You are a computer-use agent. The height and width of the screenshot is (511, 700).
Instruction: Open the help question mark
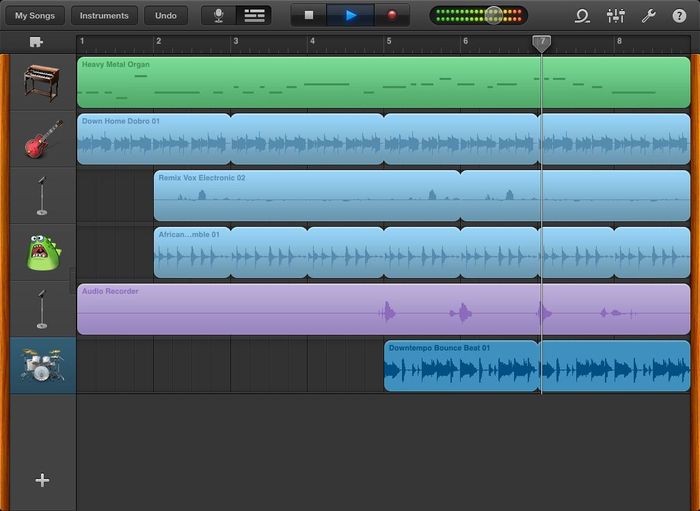coord(679,16)
